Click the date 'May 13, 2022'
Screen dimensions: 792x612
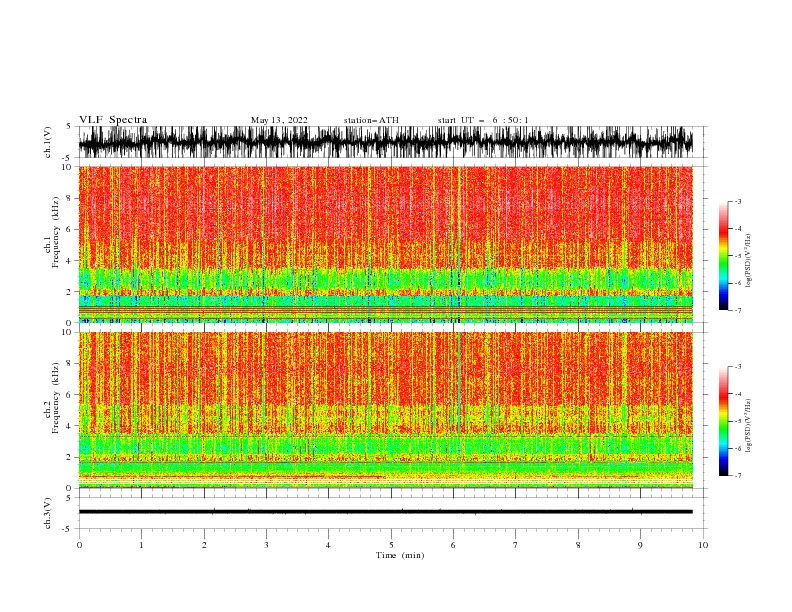click(279, 120)
